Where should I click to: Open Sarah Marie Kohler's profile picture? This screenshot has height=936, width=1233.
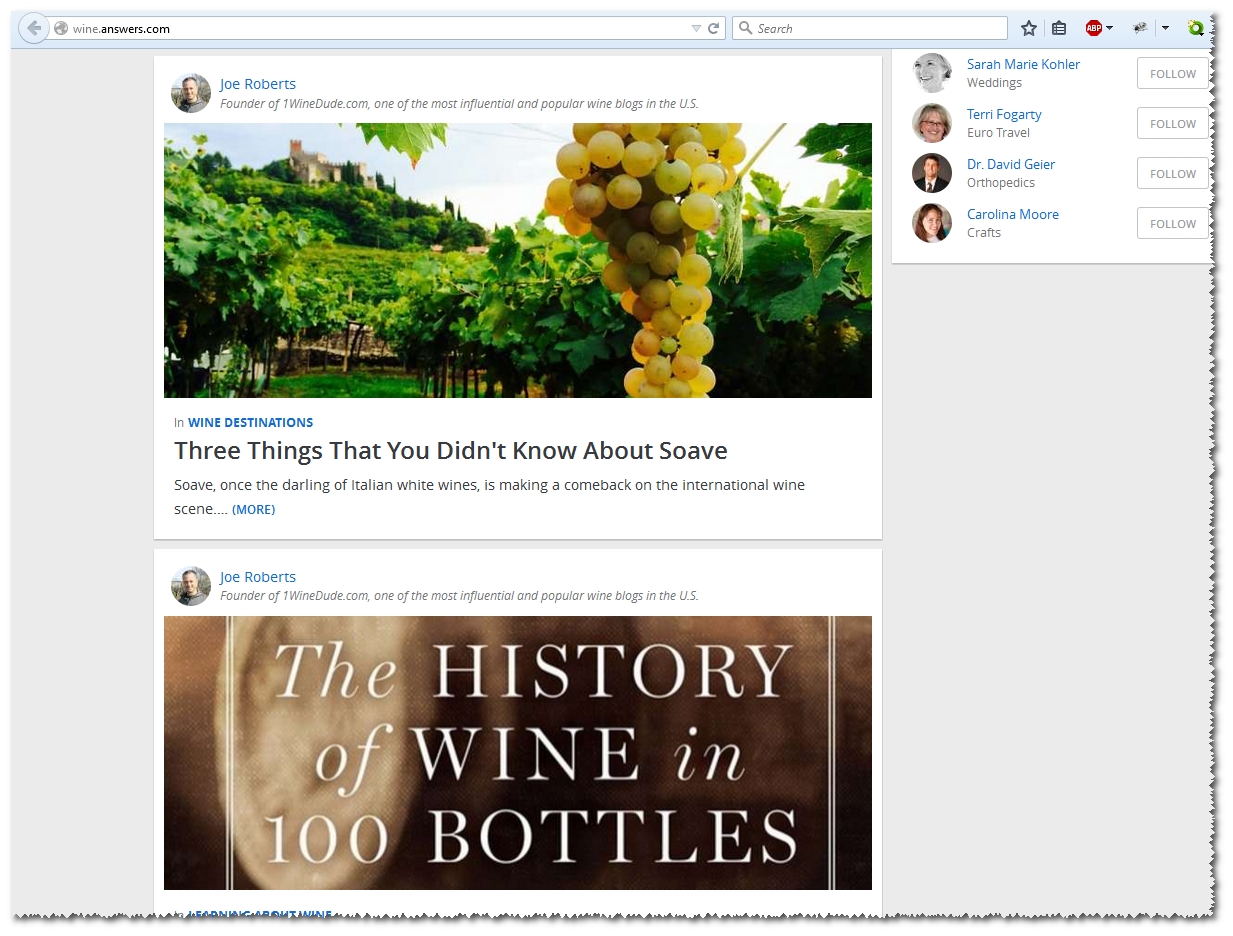932,73
